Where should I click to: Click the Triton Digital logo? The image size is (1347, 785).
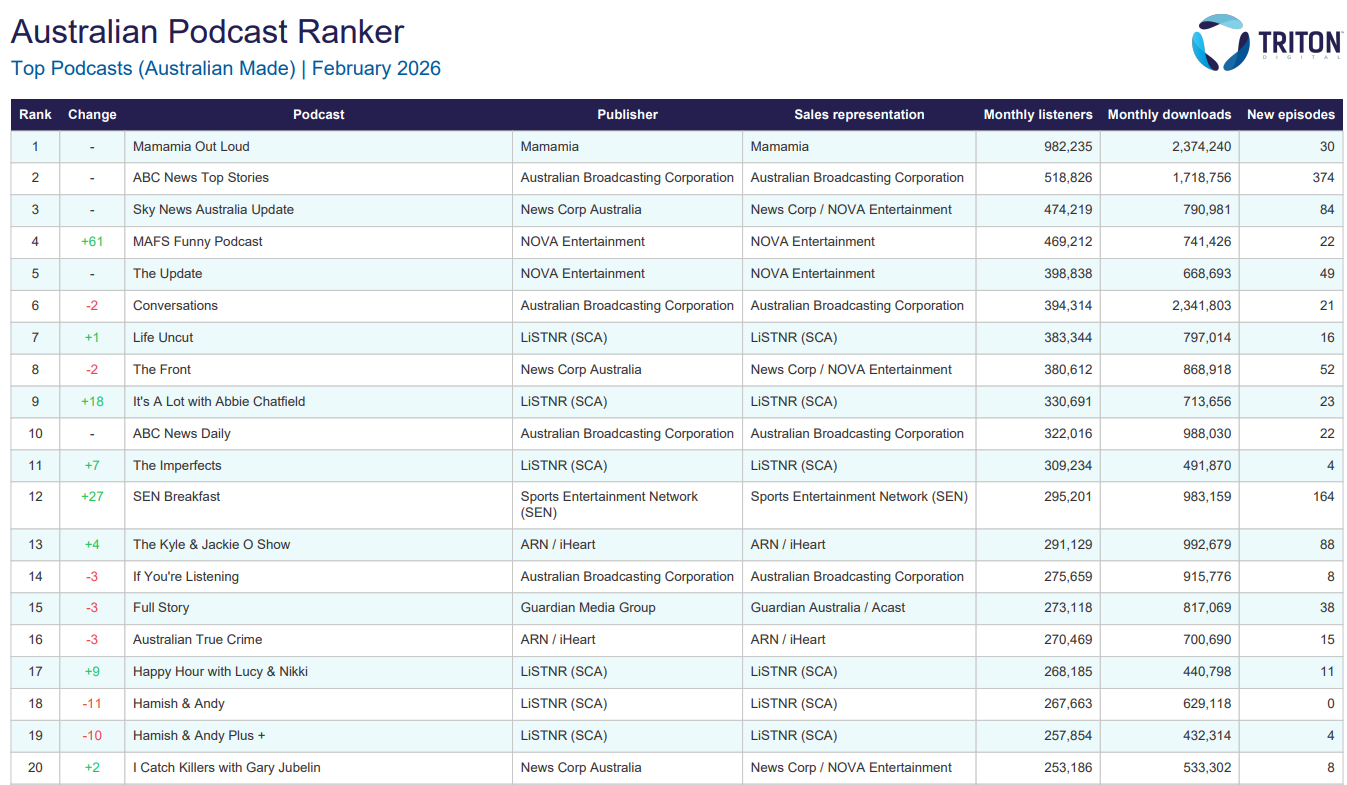pos(1265,42)
